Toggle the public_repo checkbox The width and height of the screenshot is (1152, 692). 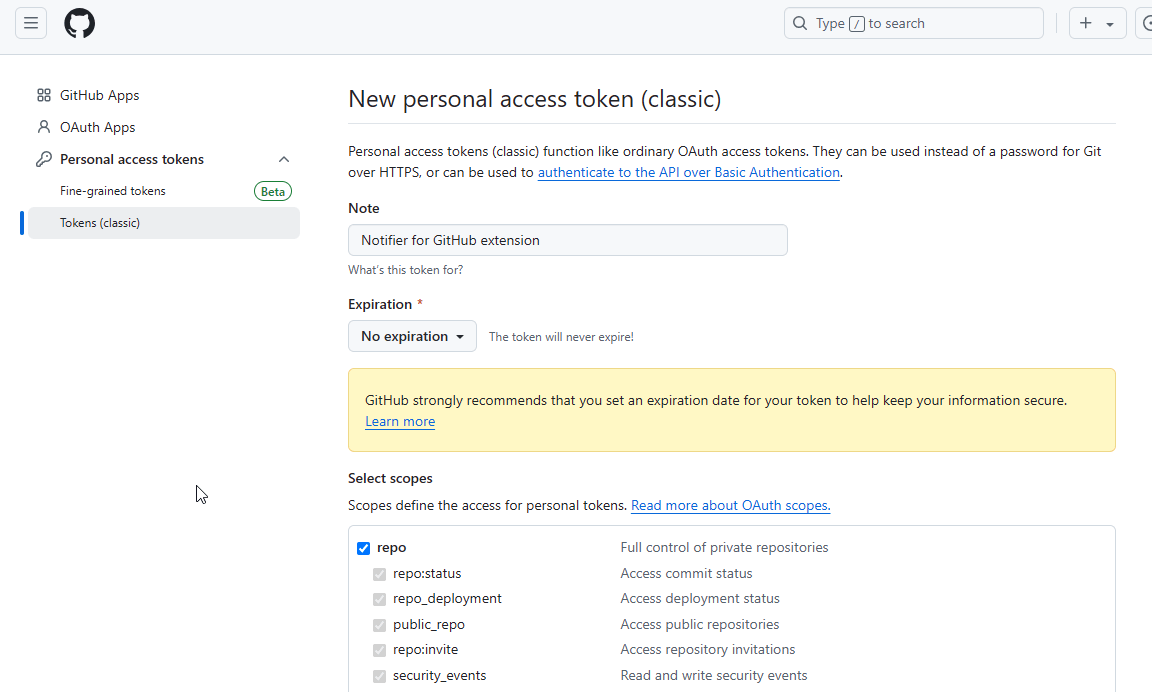coord(379,625)
